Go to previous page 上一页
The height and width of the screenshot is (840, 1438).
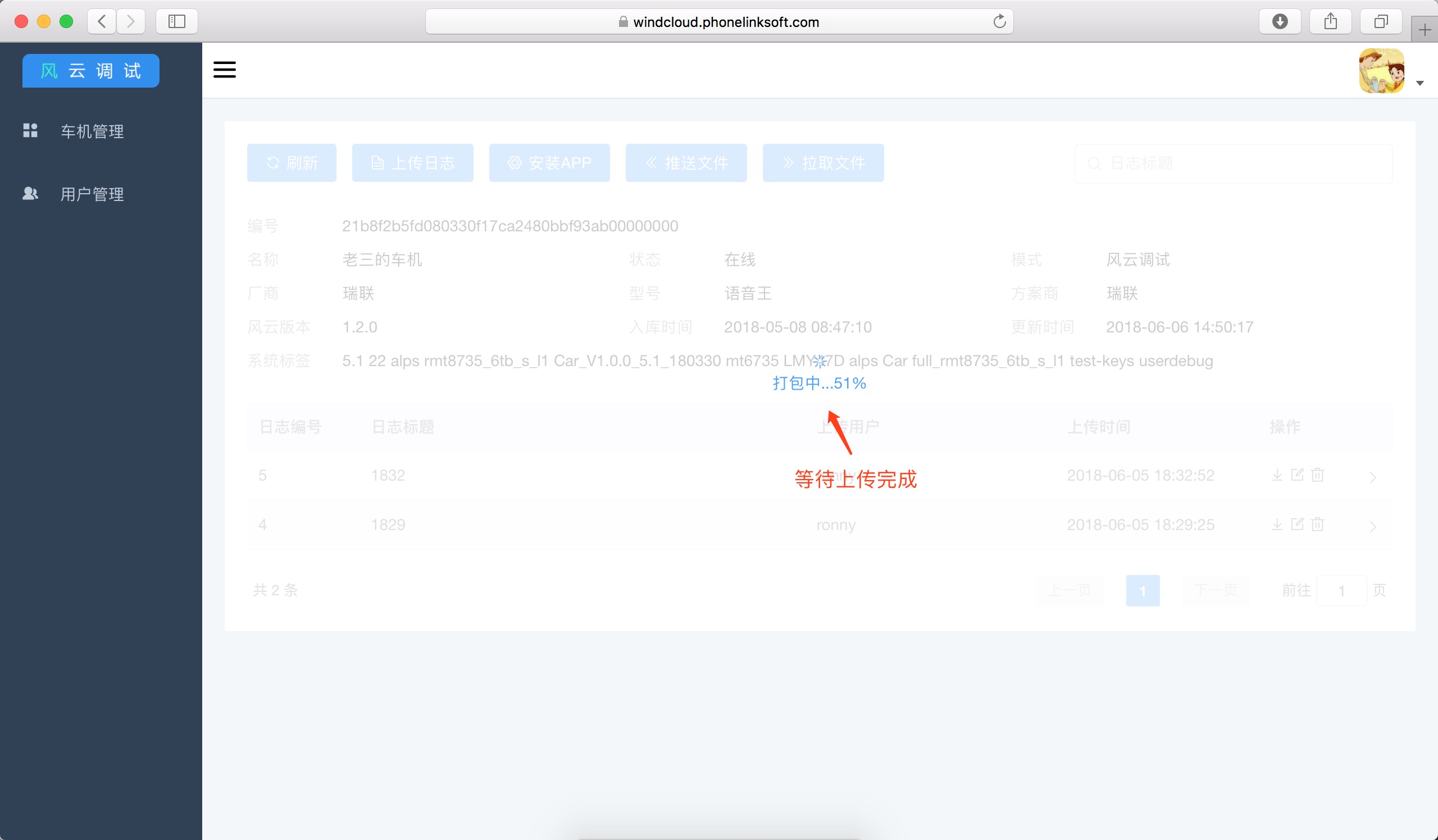click(1070, 590)
